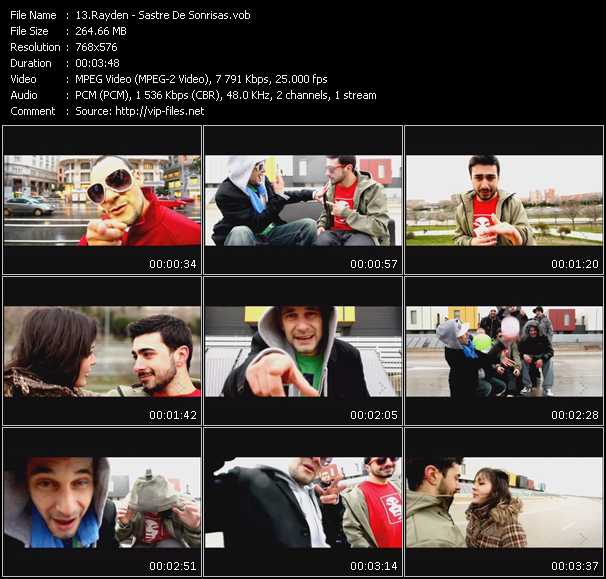
Task: Click the Duration label
Action: 31,63
